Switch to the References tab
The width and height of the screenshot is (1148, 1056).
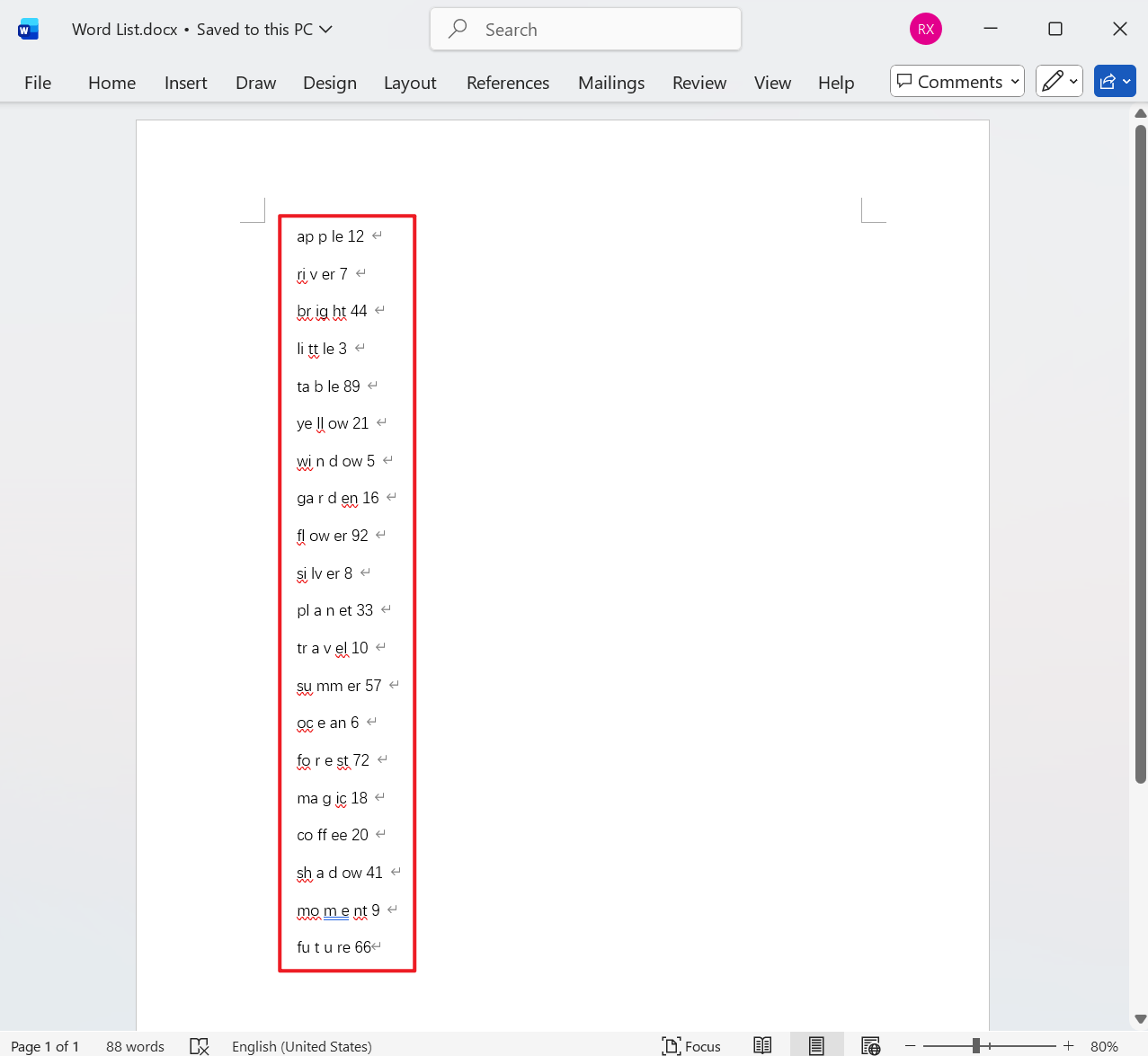click(507, 82)
